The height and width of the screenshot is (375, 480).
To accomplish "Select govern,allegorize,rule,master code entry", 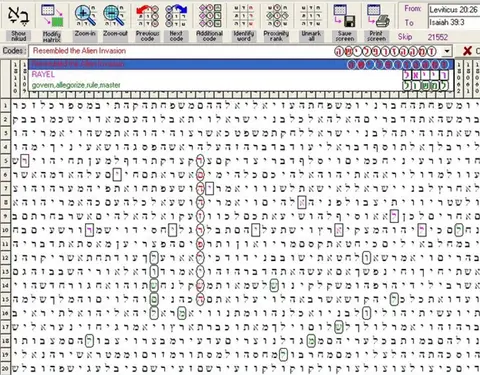I will [x=241, y=85].
